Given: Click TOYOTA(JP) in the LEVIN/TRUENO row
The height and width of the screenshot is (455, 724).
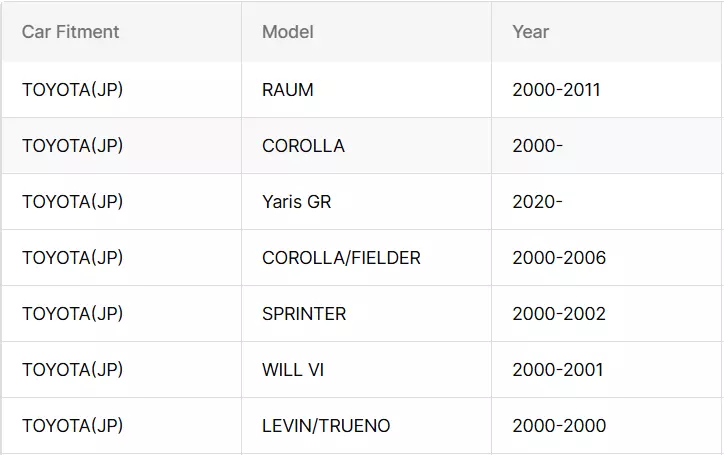Looking at the screenshot, I should (72, 425).
